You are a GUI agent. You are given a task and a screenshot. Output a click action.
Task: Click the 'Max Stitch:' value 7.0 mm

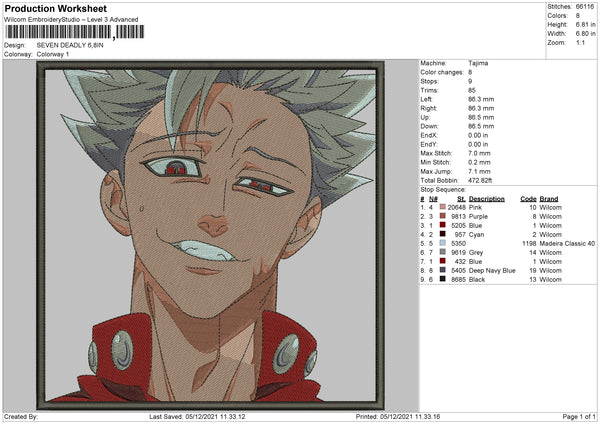point(479,153)
